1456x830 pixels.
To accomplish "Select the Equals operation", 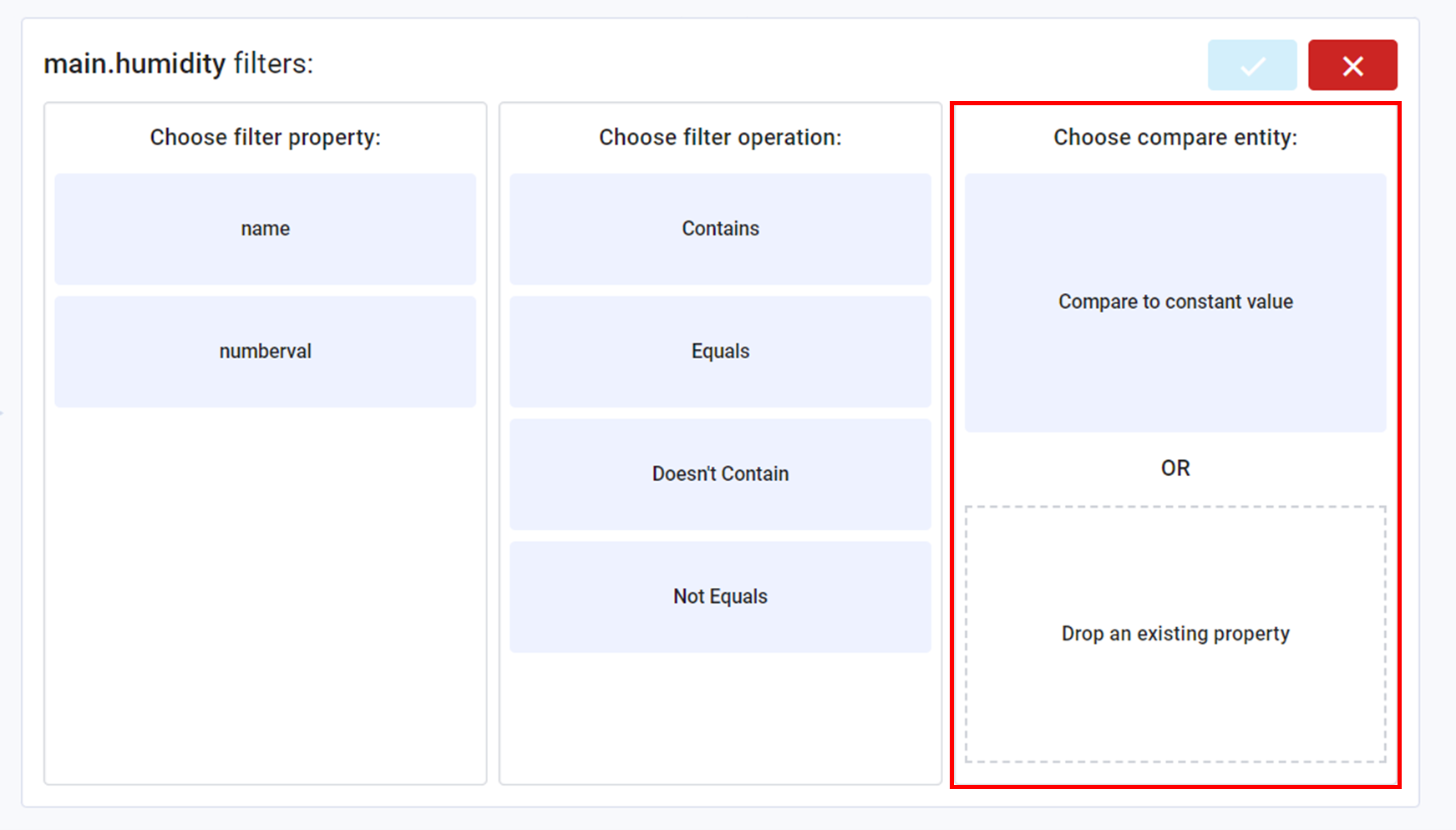I will [719, 351].
